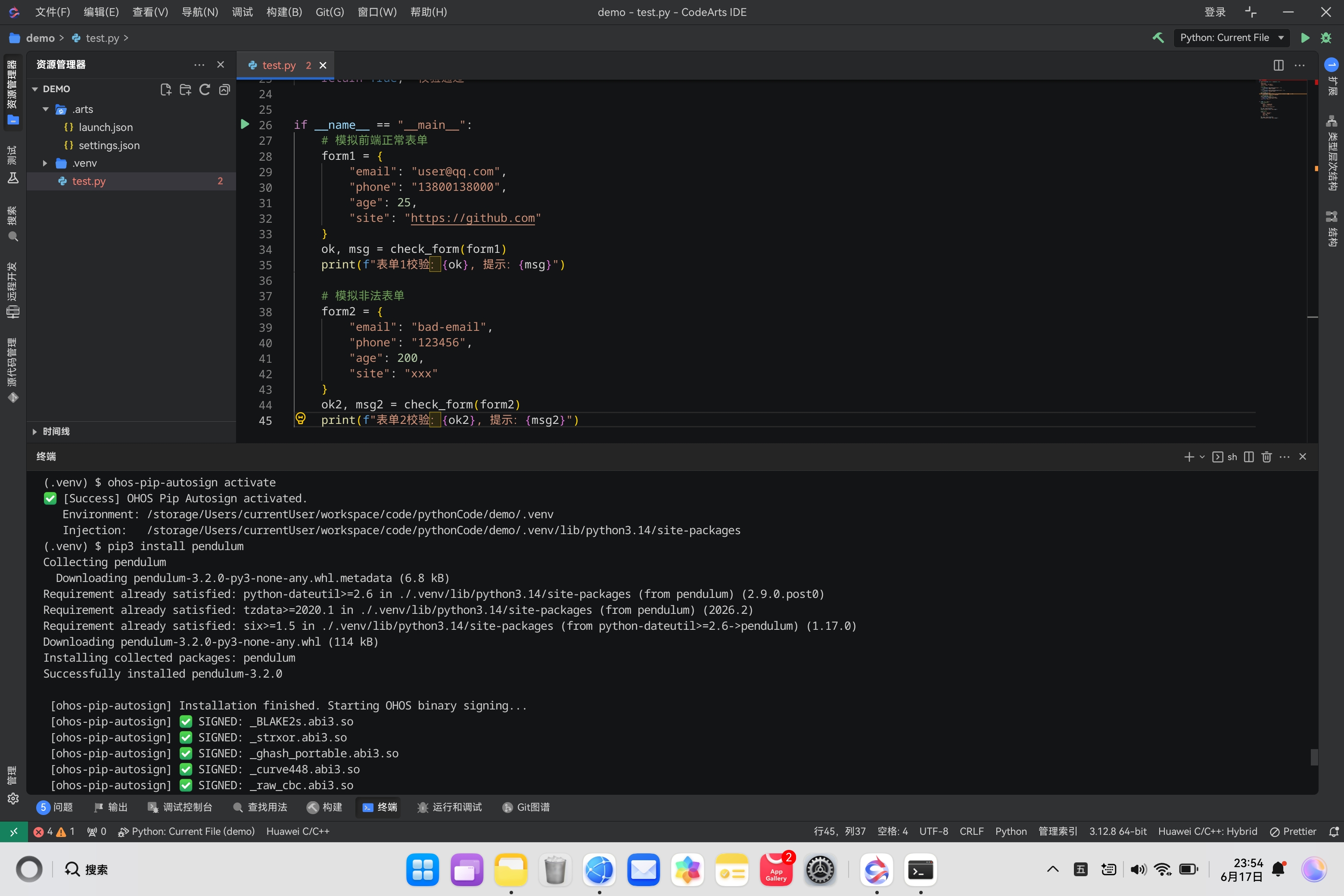Add a new terminal with plus icon
This screenshot has width=1344, height=896.
pyautogui.click(x=1189, y=457)
